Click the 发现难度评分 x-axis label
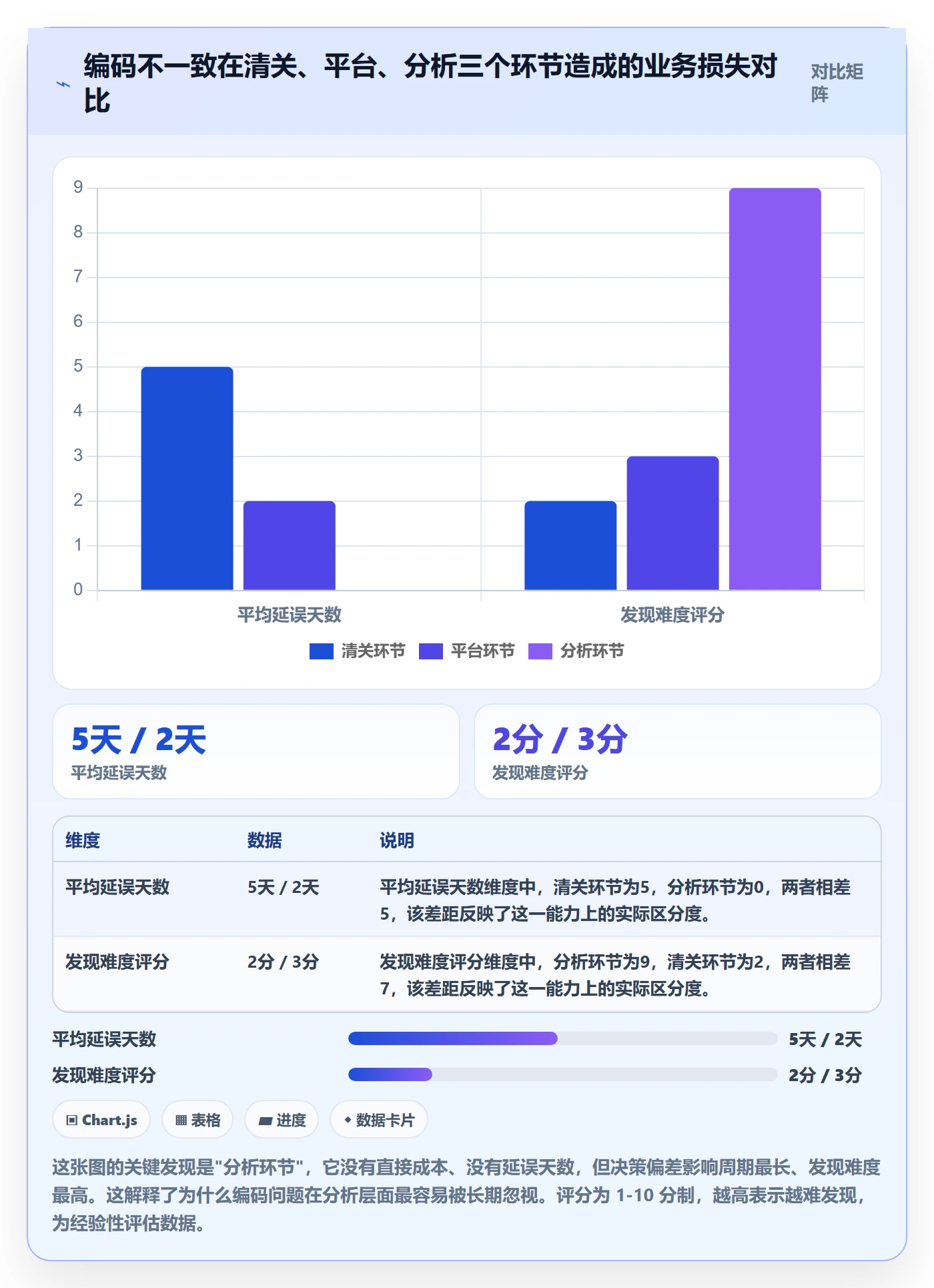Screen dimensions: 934x1288 pyautogui.click(x=672, y=615)
